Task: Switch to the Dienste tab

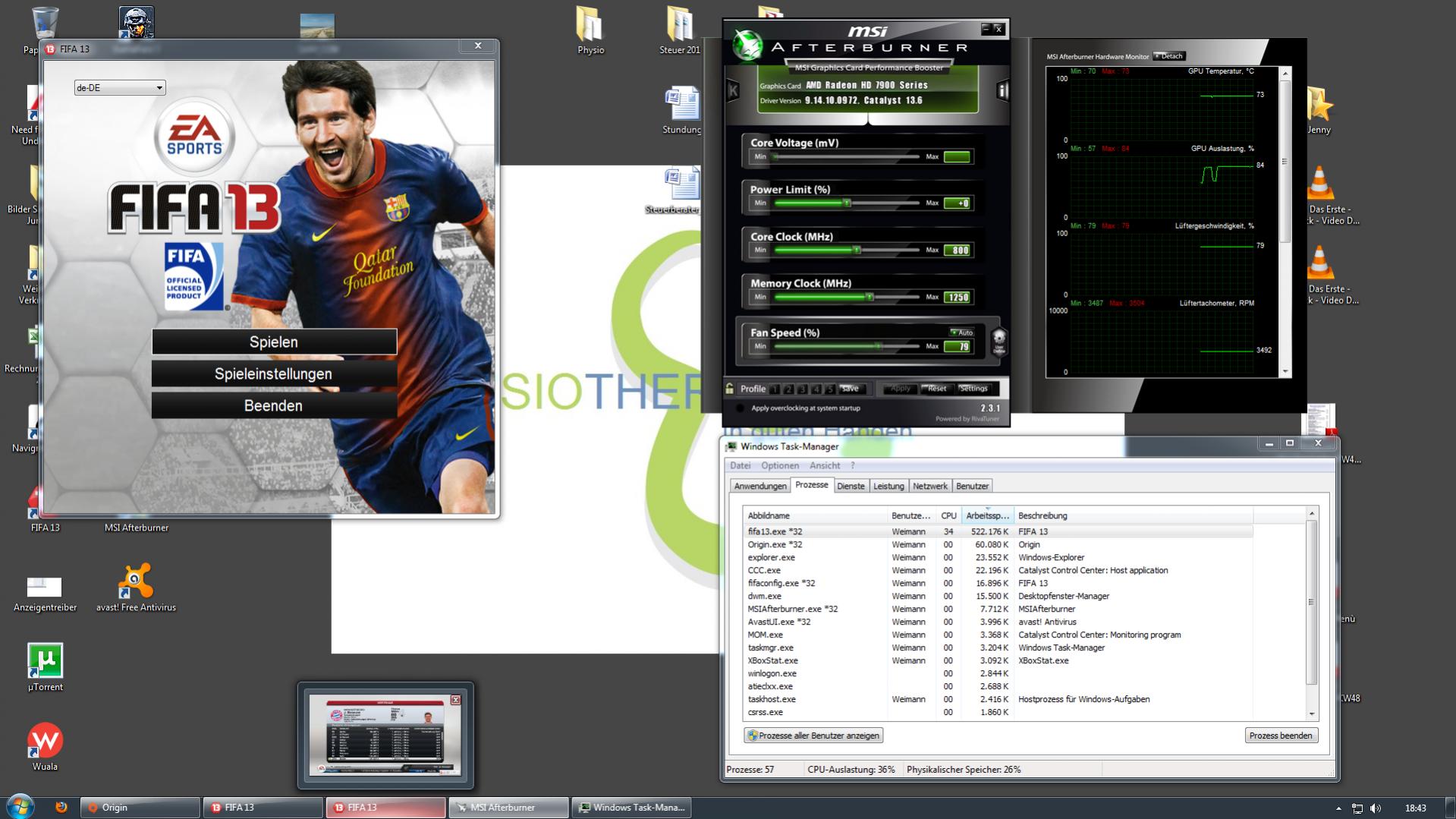Action: [851, 487]
